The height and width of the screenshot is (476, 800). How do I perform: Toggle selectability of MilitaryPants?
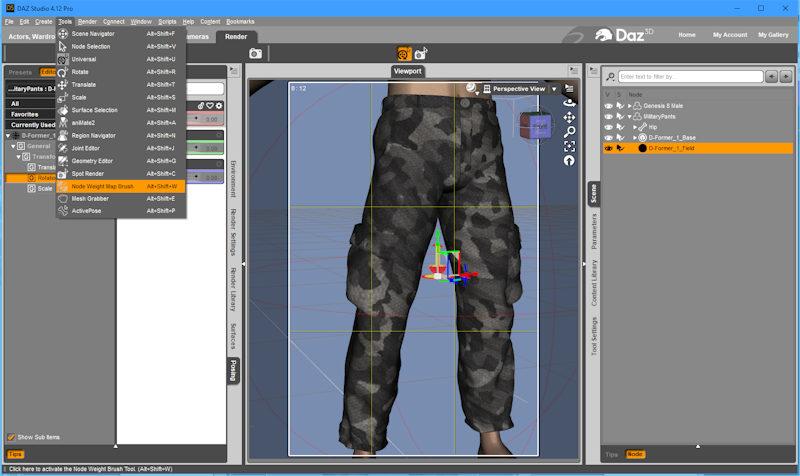pyautogui.click(x=620, y=116)
